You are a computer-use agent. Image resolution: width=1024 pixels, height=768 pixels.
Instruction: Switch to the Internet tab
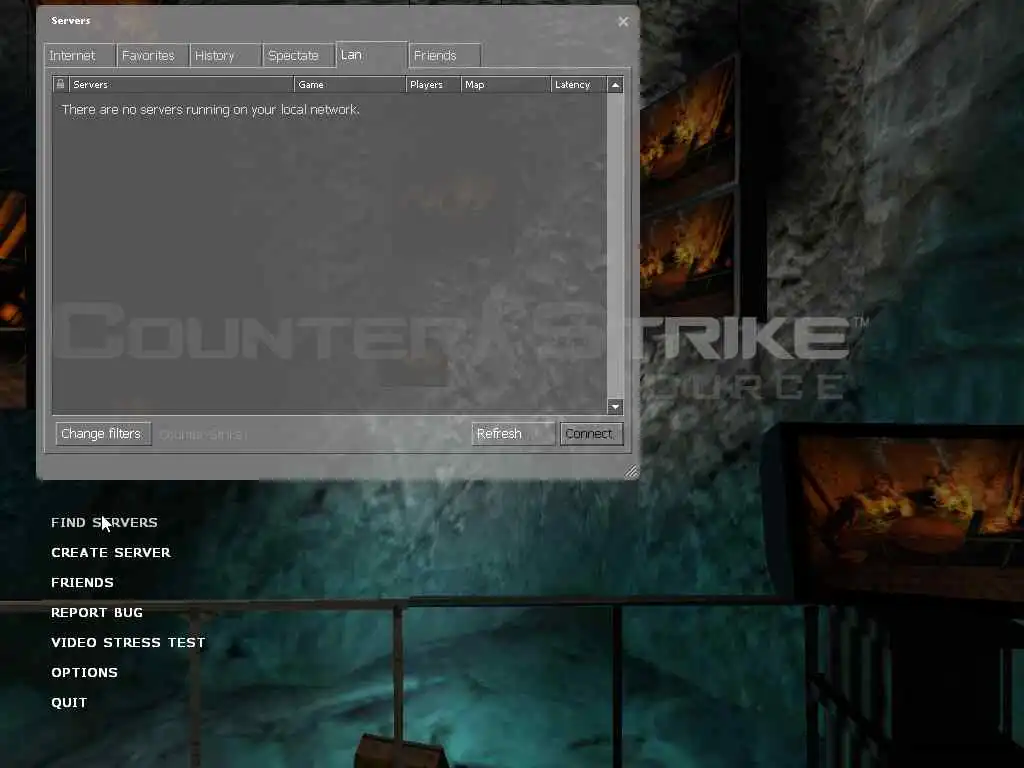(x=80, y=56)
